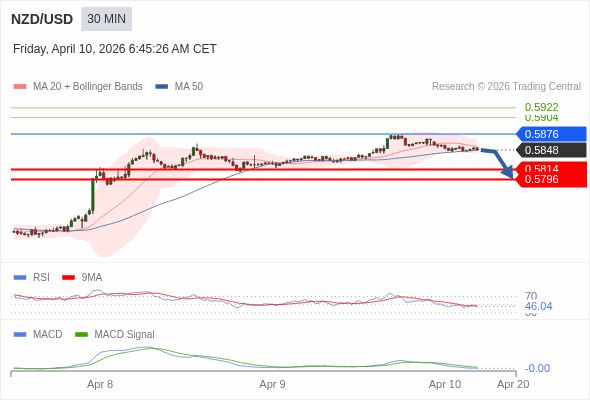590x400 pixels.
Task: Click the Apr 20 date axis label
Action: 513,384
